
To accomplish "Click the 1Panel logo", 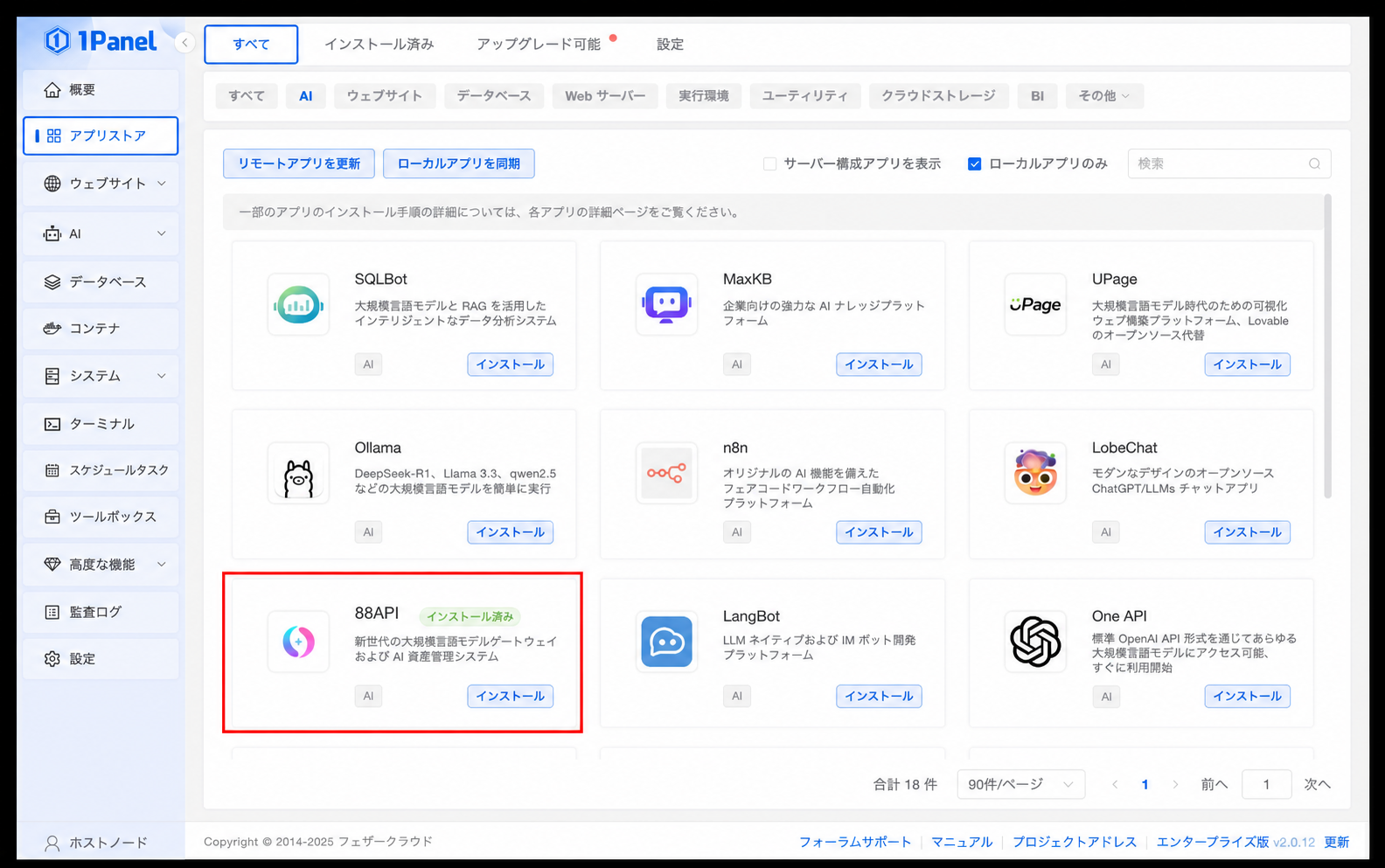I will coord(100,41).
